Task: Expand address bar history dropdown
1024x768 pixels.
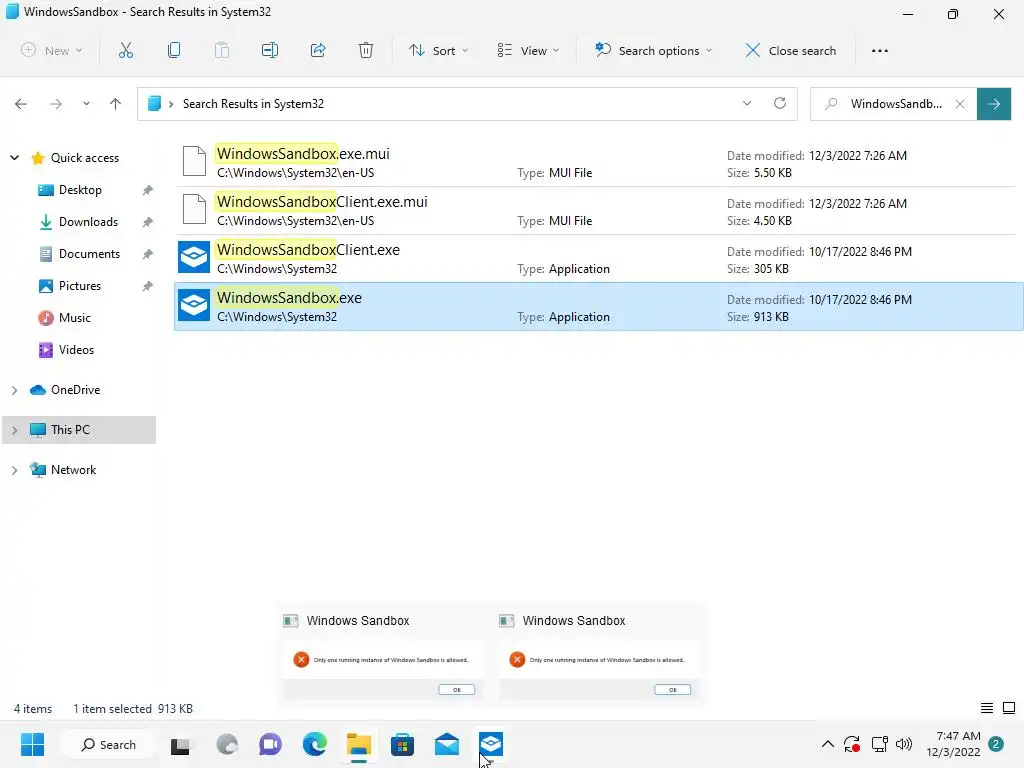Action: click(x=746, y=103)
